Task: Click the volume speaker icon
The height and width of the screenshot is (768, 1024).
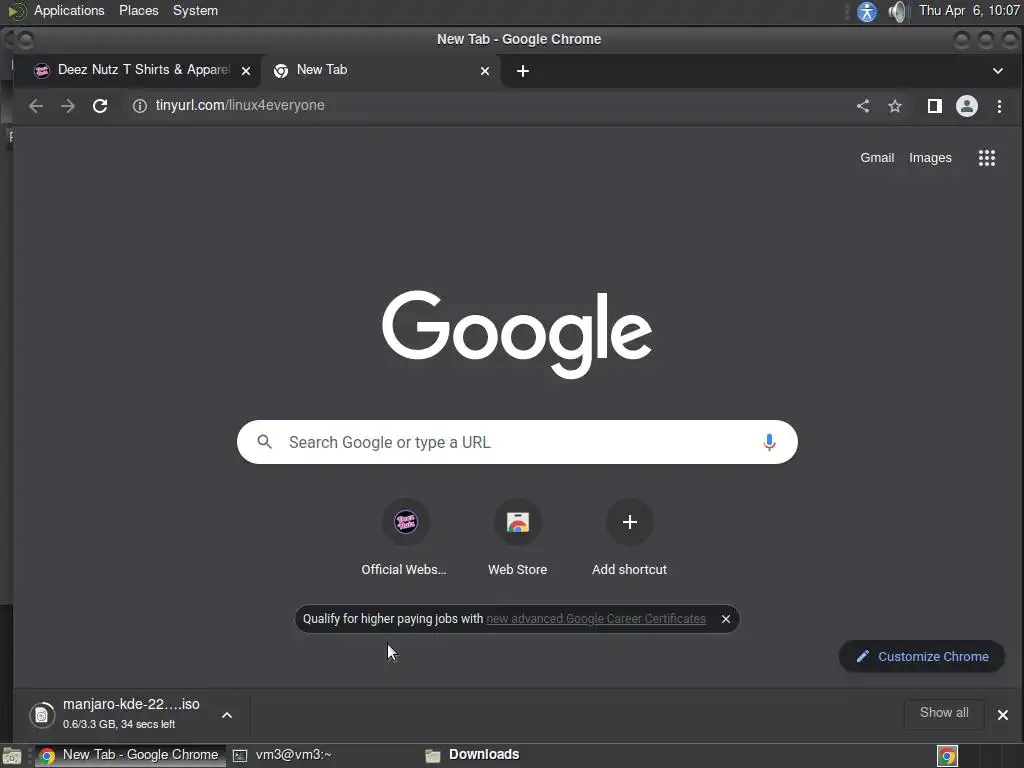Action: point(898,12)
